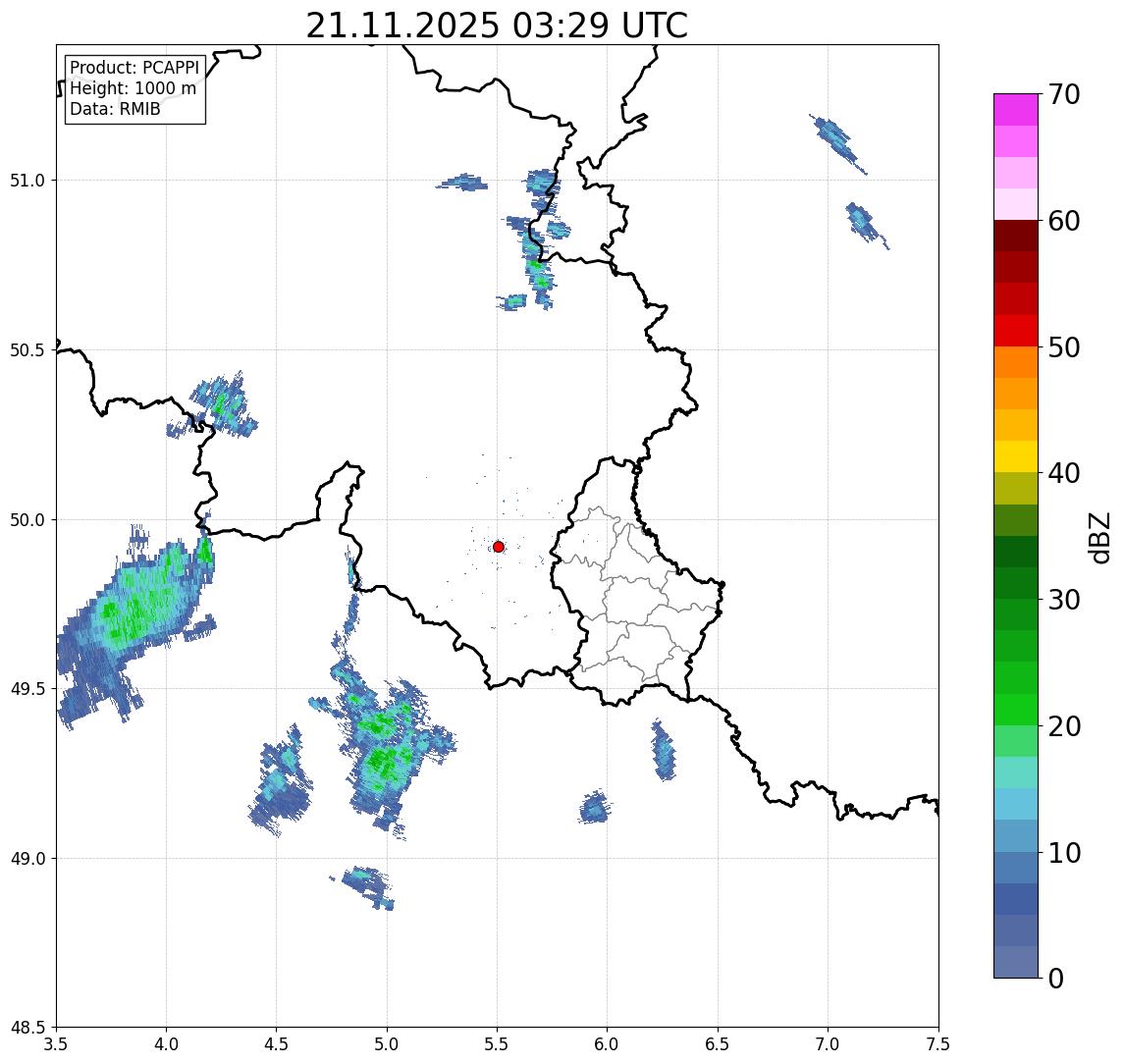Click the colorbar tick label 30

click(1064, 600)
